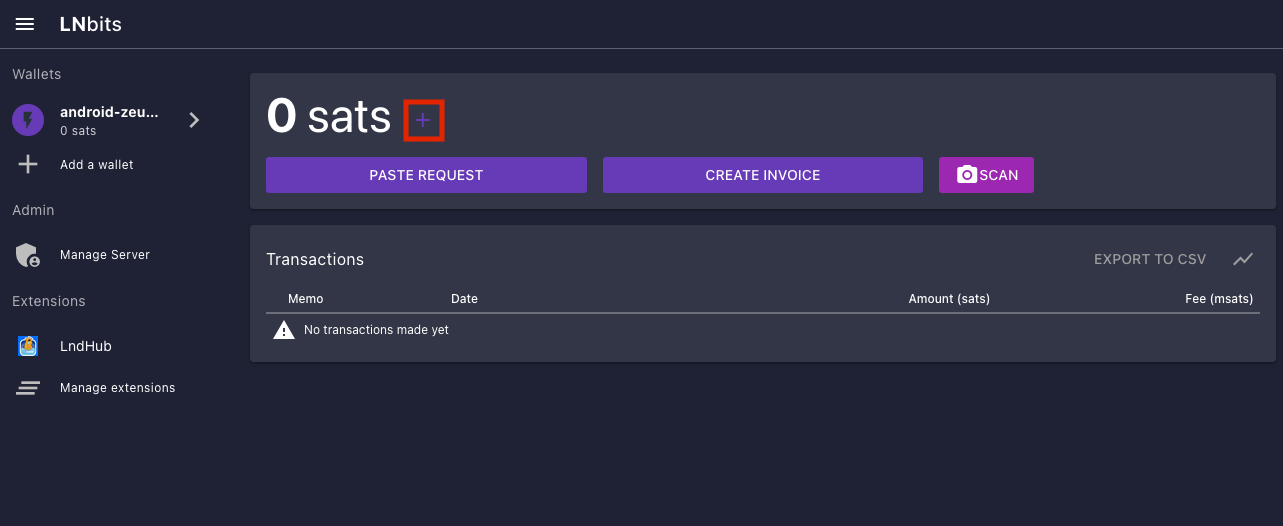The height and width of the screenshot is (526, 1283).
Task: Sort by the Amount (sats) column header
Action: [948, 299]
